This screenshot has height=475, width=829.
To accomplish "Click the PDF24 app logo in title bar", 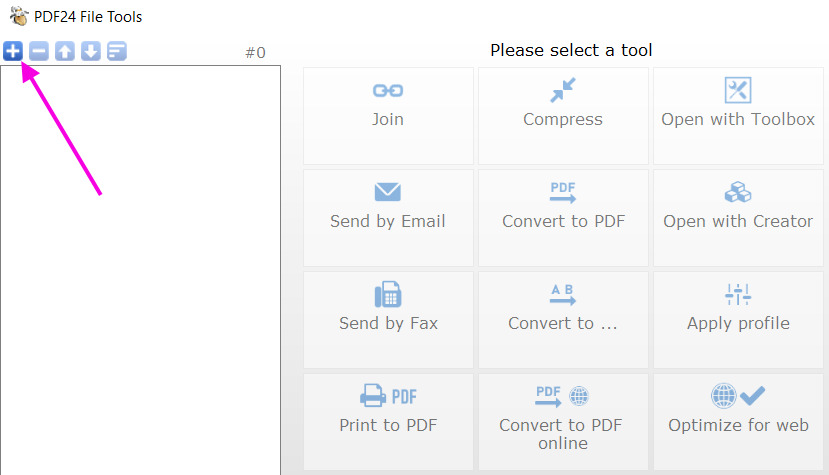I will pyautogui.click(x=19, y=16).
